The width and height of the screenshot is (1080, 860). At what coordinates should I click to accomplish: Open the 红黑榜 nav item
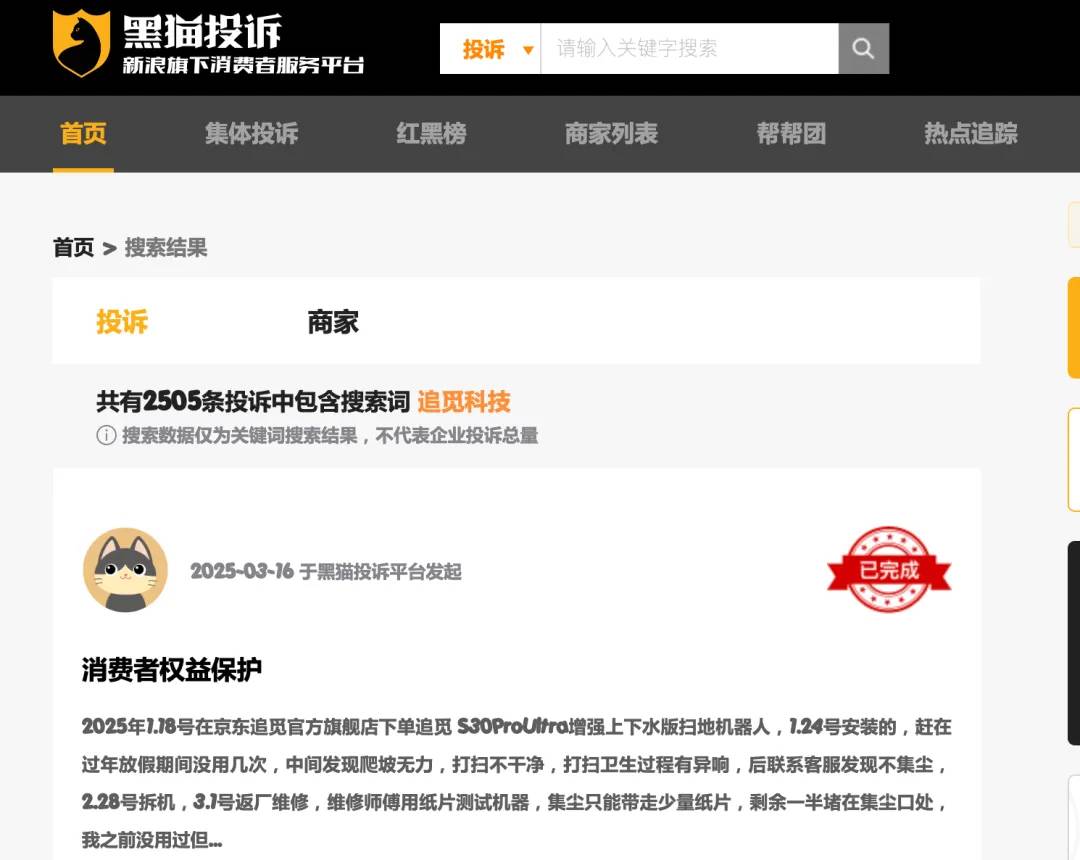tap(431, 133)
